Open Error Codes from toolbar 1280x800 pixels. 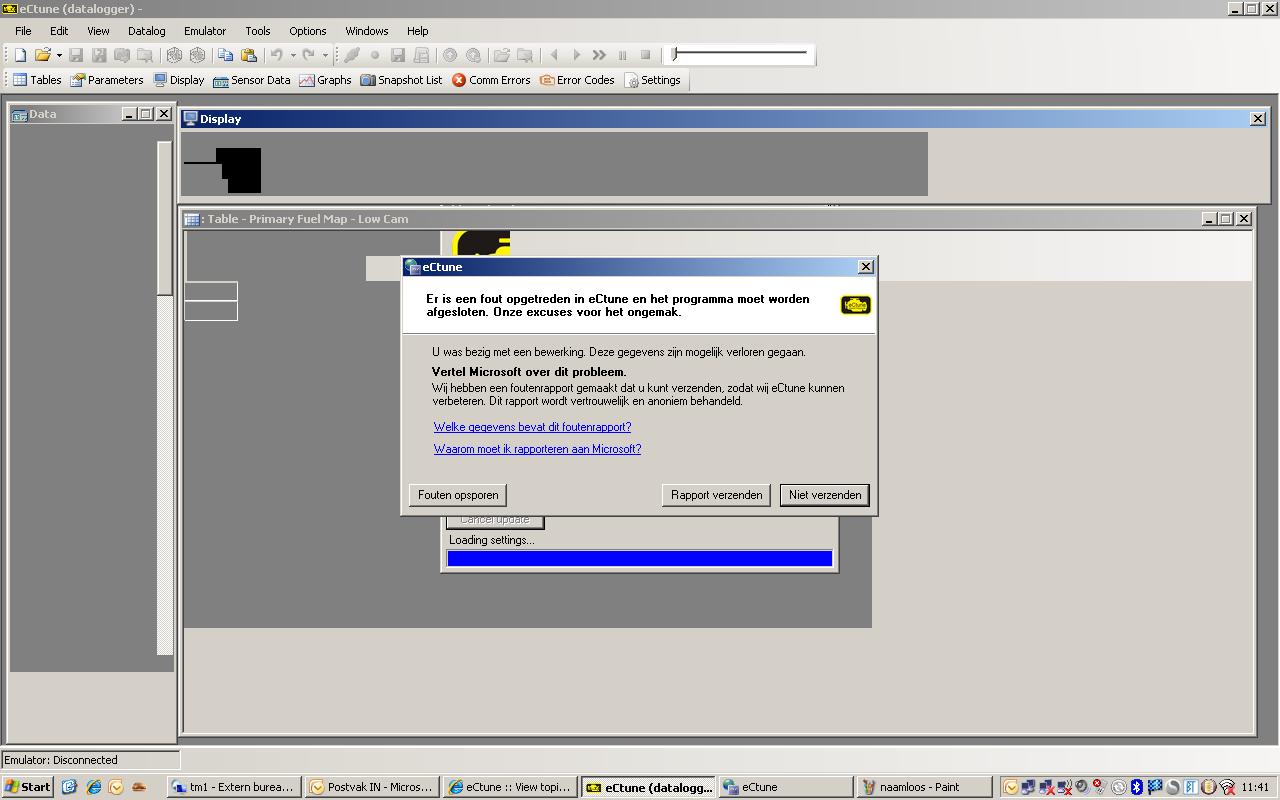point(577,80)
